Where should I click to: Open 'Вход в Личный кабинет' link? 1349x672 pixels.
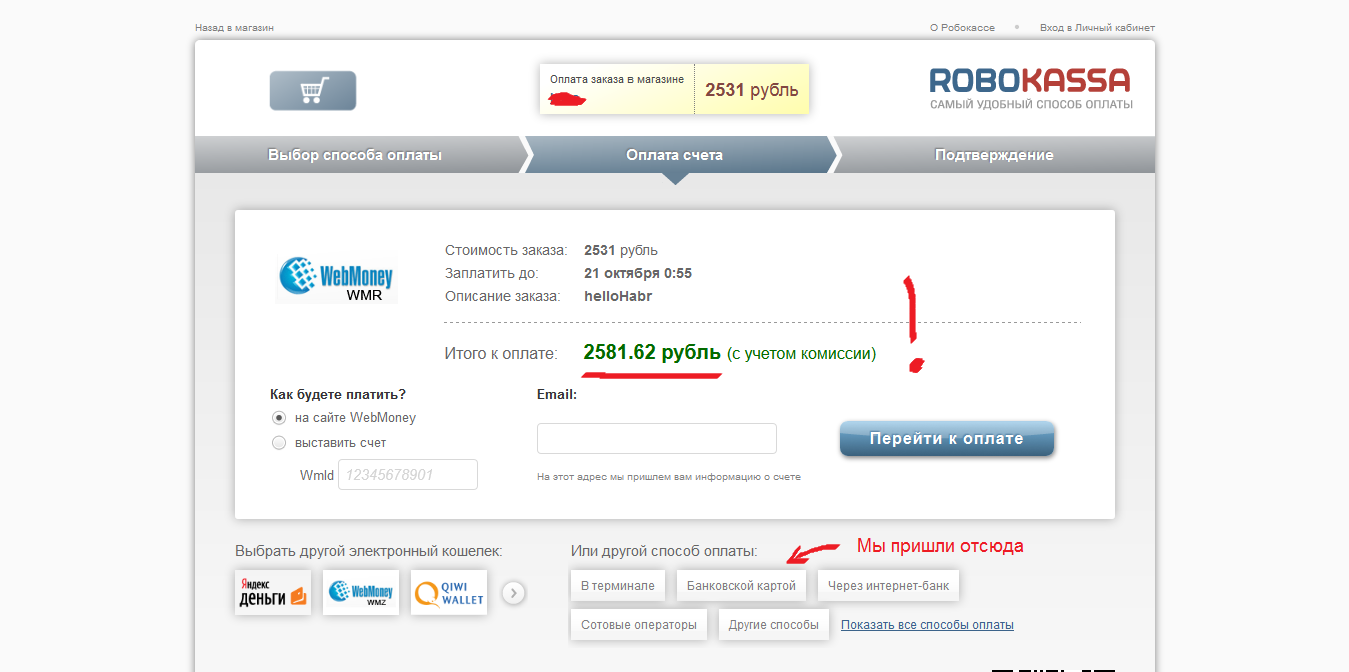1097,28
